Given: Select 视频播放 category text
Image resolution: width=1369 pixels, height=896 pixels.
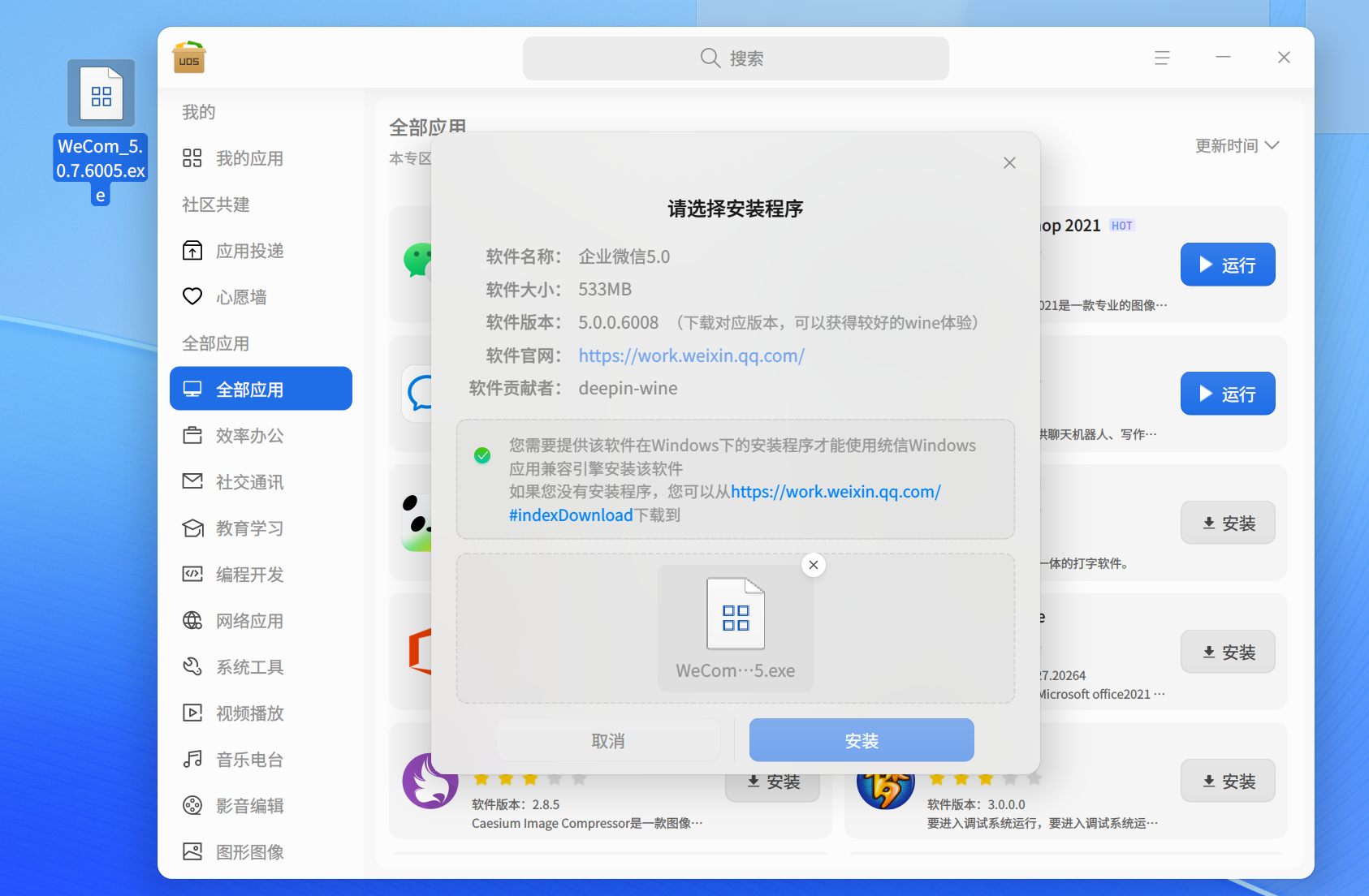Looking at the screenshot, I should click(250, 713).
